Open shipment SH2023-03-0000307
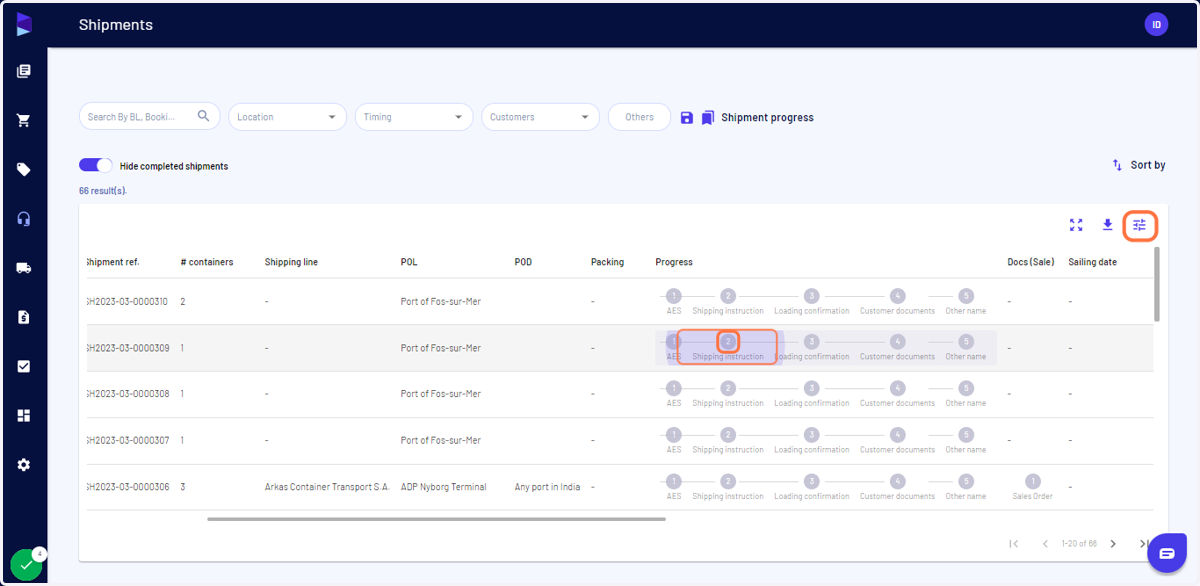The height and width of the screenshot is (586, 1200). tap(128, 440)
